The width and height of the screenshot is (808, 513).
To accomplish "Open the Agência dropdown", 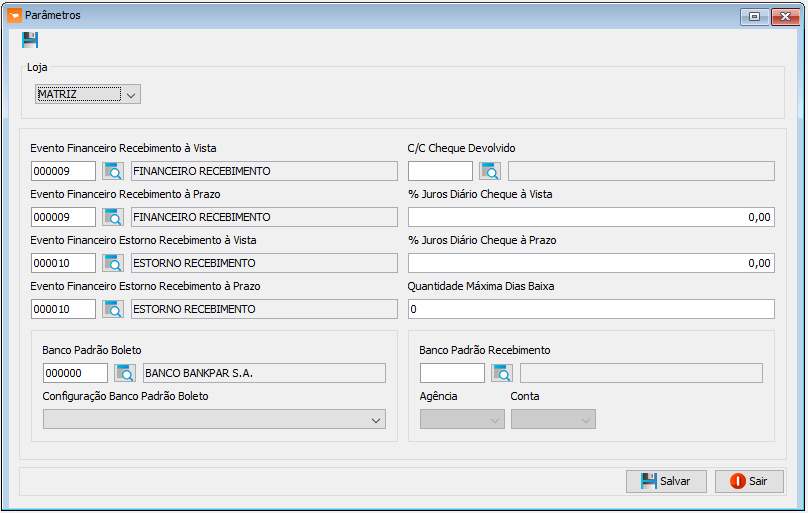I will pos(462,419).
